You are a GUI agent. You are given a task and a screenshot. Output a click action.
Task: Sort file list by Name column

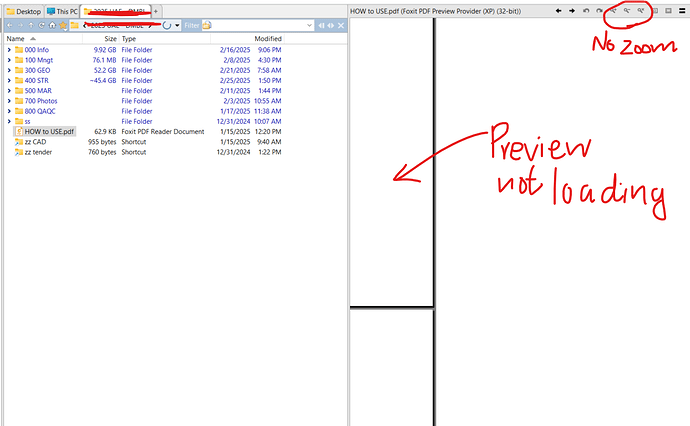coord(43,39)
